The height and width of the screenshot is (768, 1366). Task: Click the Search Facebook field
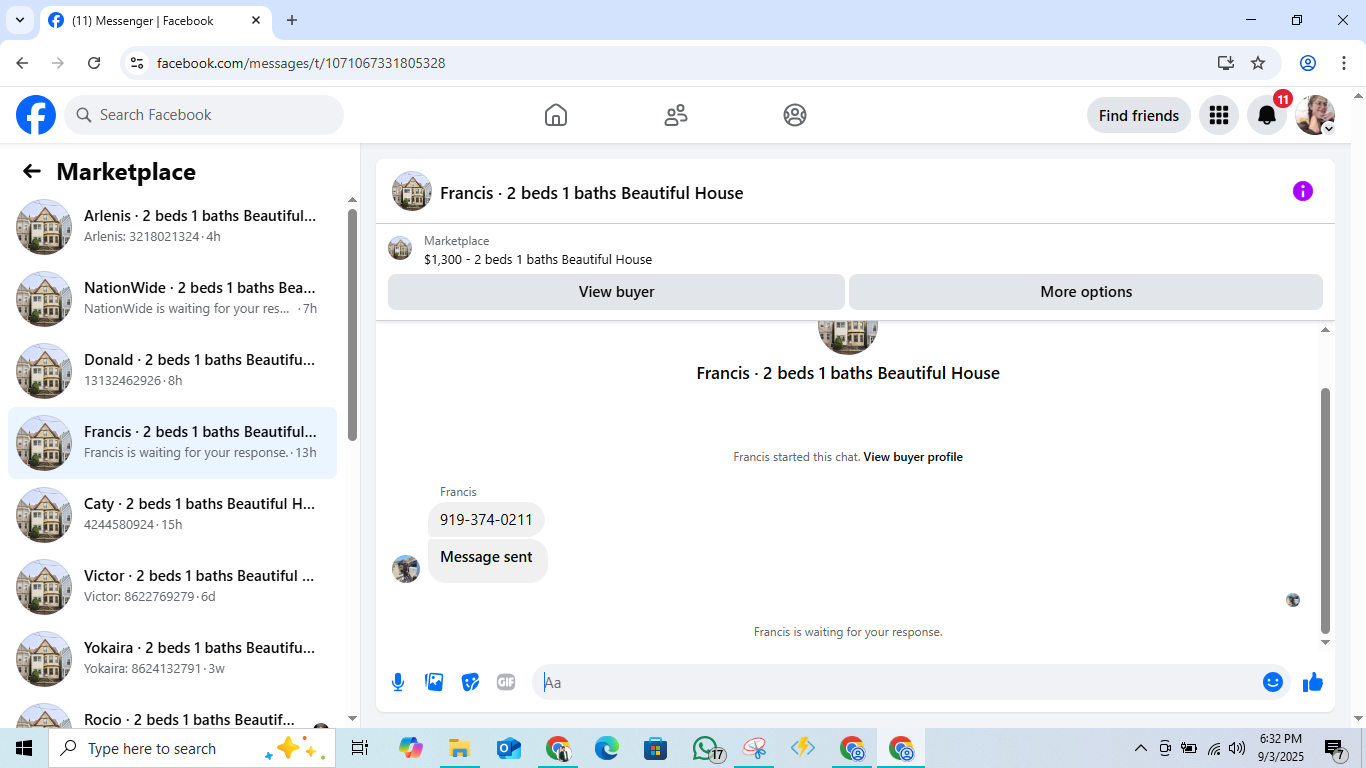click(x=204, y=115)
